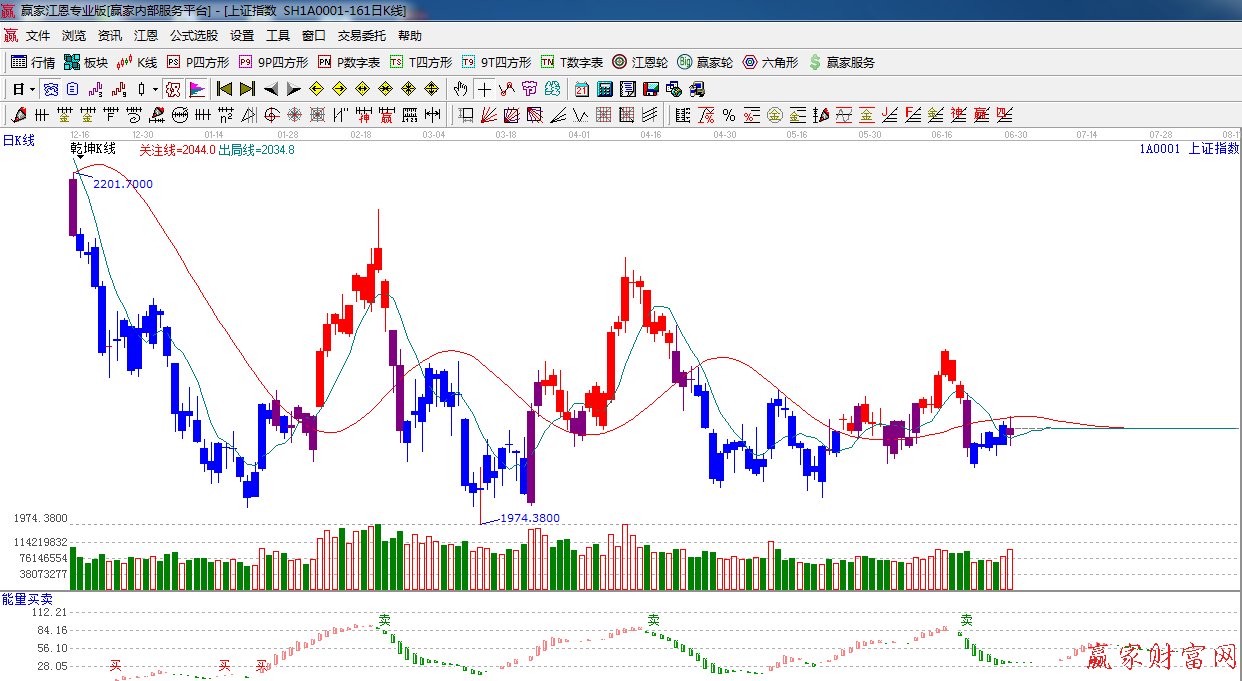Click the P四方形 toolbar button

point(199,62)
